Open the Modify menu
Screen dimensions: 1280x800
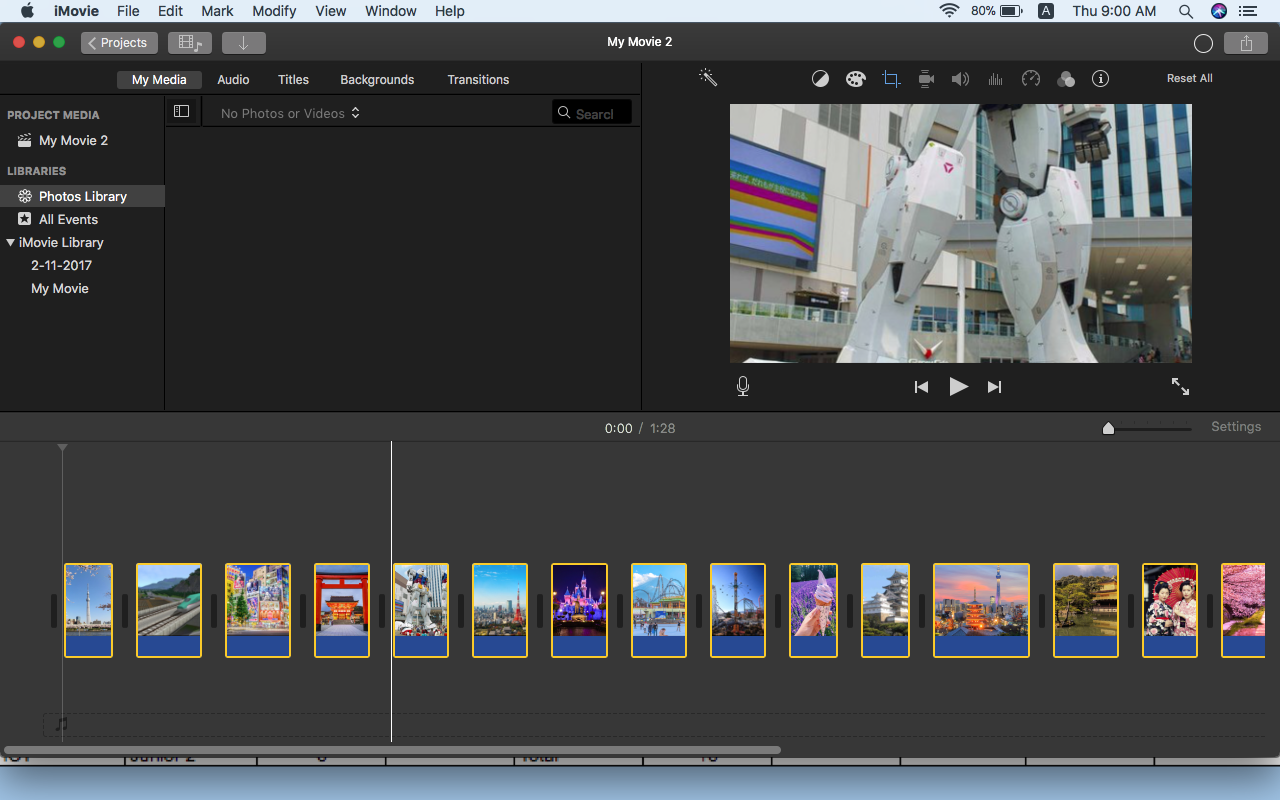tap(274, 11)
